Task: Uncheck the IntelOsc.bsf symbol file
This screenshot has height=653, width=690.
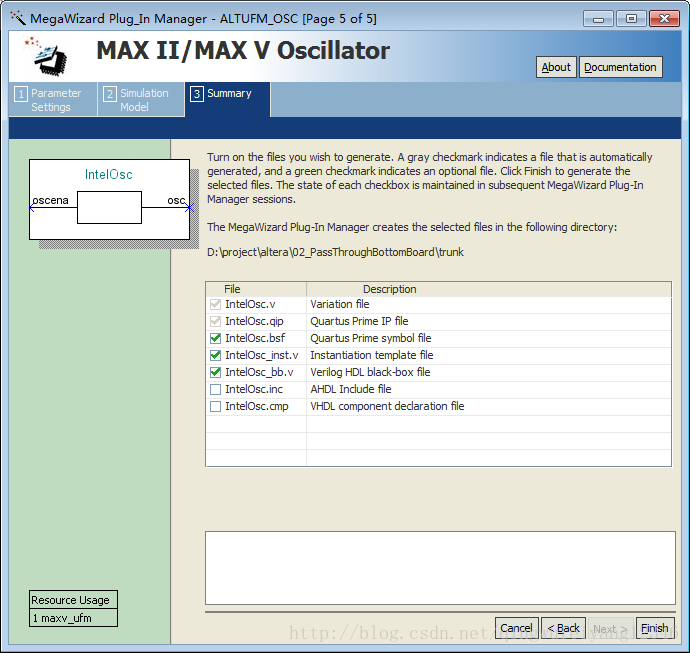Action: tap(215, 338)
